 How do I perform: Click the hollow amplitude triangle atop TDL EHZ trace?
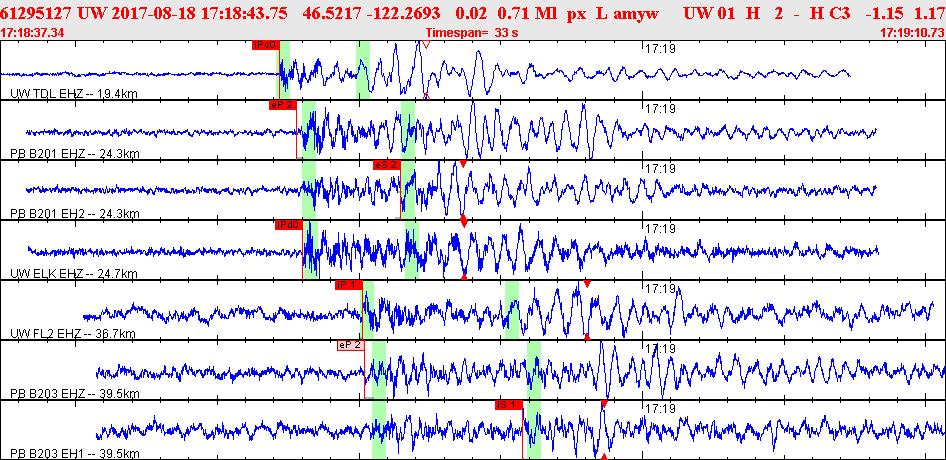(x=426, y=44)
